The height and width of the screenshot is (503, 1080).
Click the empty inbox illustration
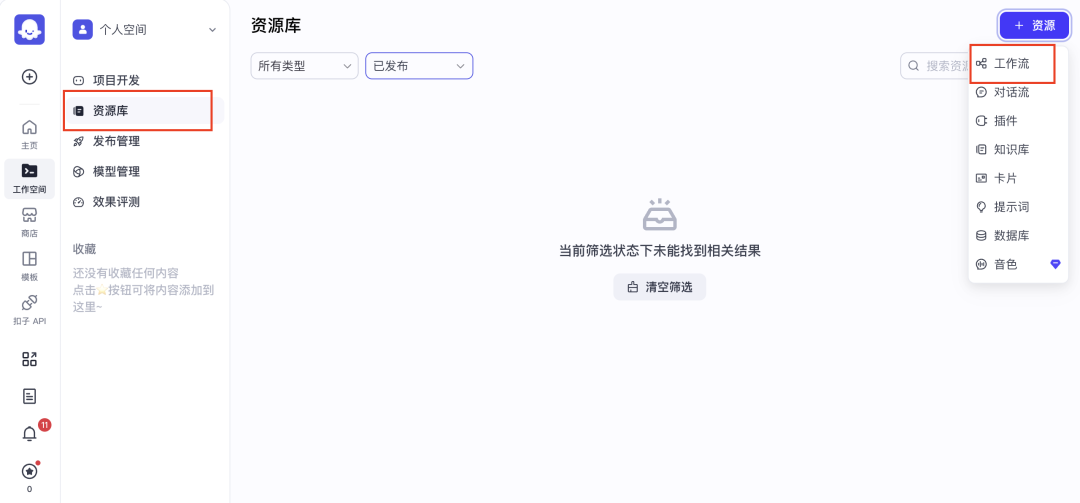tap(660, 214)
